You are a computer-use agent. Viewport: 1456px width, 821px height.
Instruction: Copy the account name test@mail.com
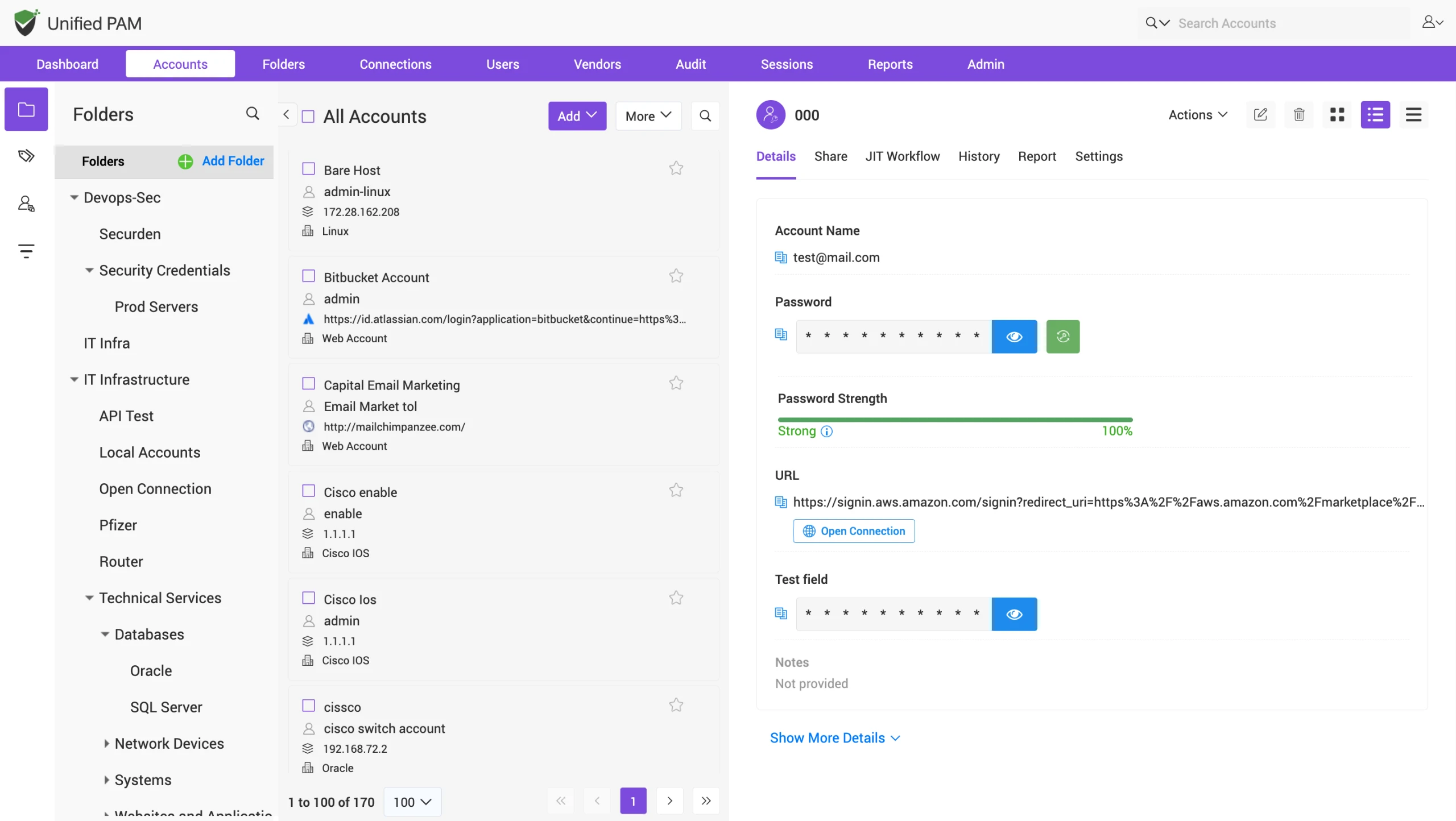(781, 258)
